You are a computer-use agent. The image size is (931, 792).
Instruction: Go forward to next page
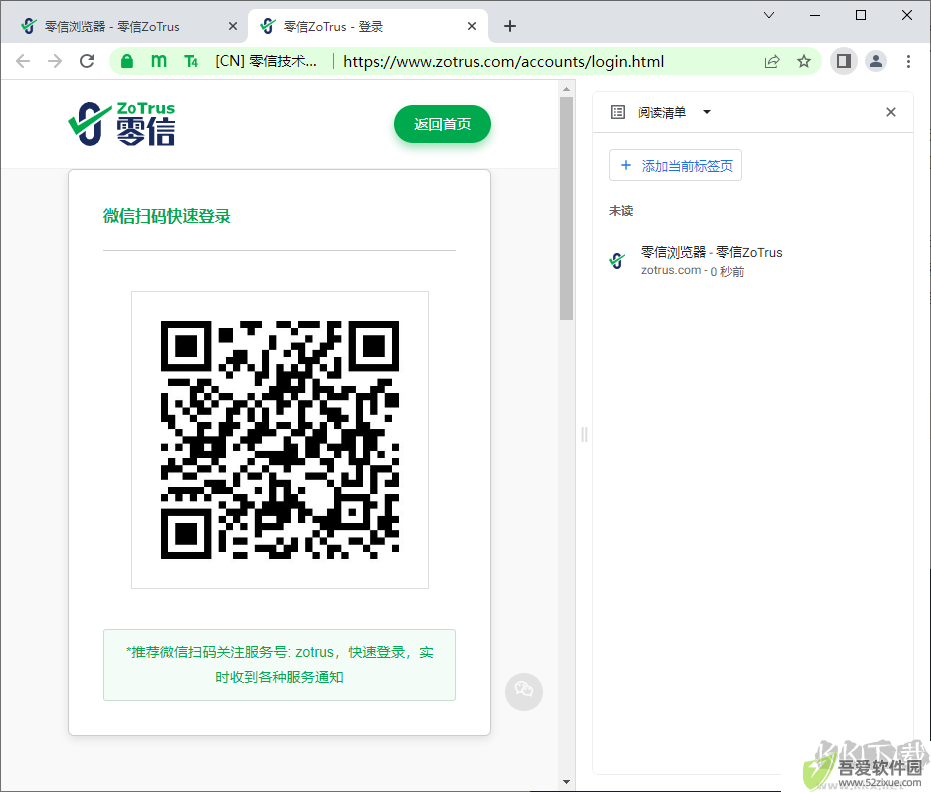[55, 61]
